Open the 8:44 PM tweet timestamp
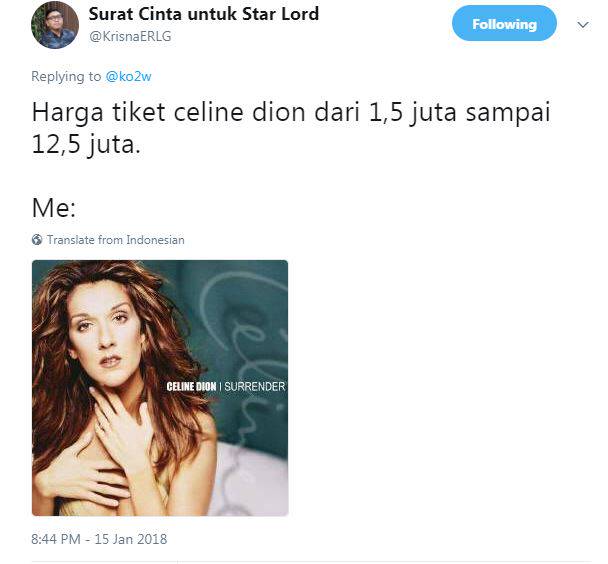 56,539
